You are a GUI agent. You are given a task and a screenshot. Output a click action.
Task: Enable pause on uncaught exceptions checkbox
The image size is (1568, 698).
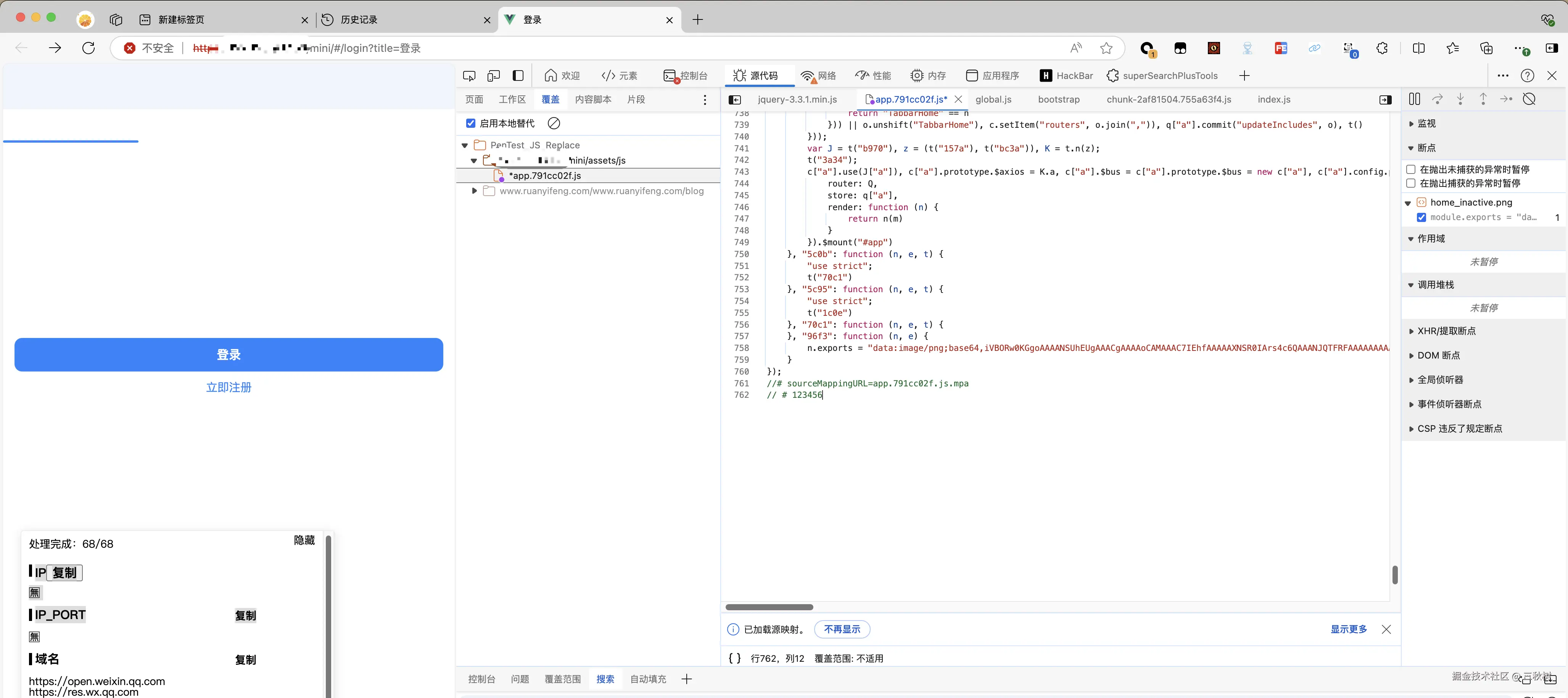[1410, 169]
